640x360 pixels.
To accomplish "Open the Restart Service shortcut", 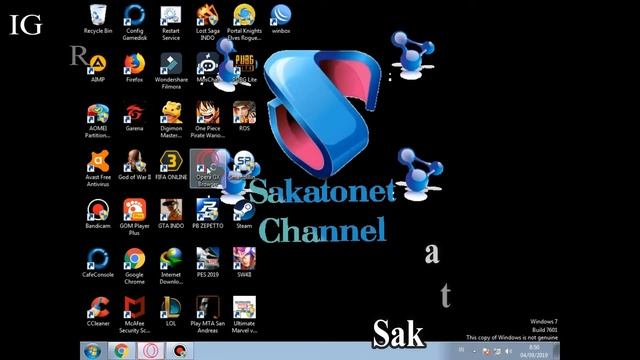I will [171, 22].
